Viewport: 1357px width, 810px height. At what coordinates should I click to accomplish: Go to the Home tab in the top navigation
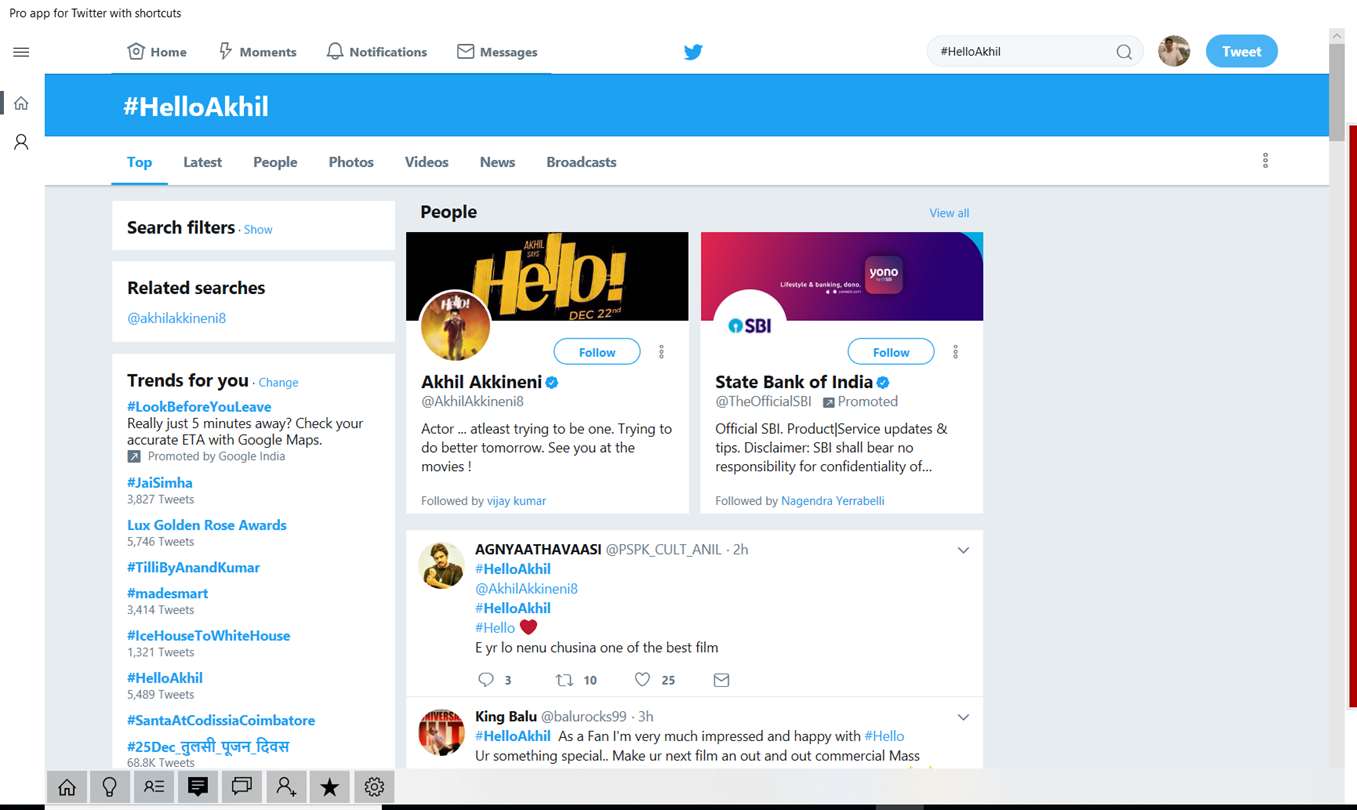tap(157, 52)
